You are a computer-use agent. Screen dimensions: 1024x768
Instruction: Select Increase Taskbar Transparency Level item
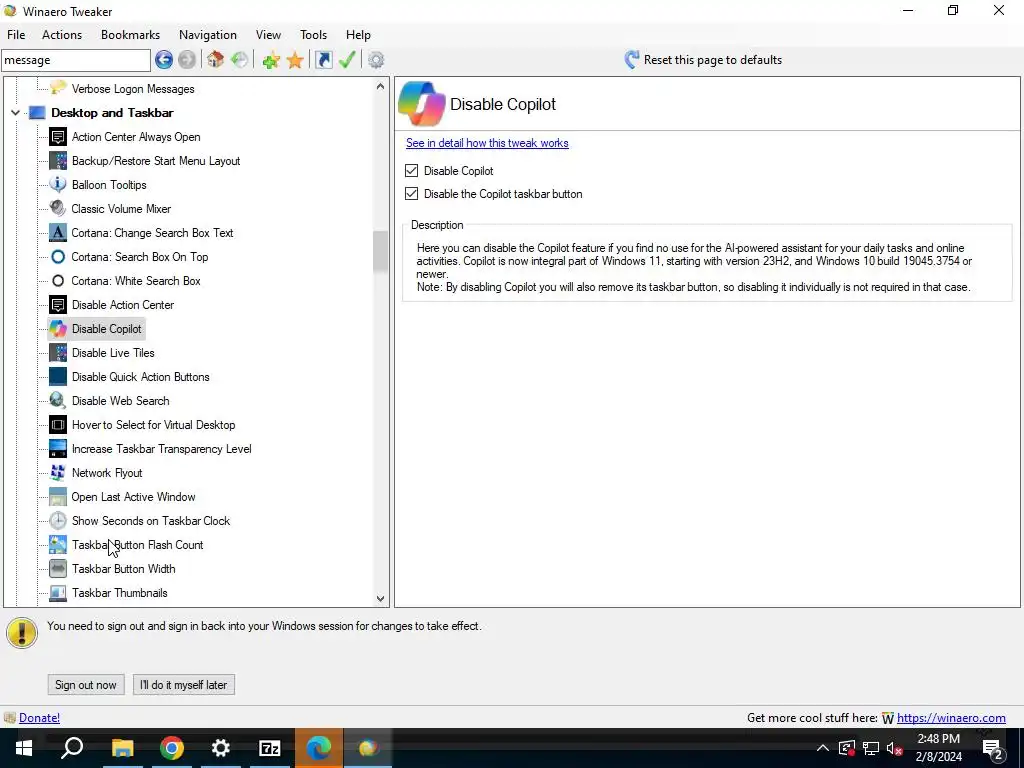(161, 449)
